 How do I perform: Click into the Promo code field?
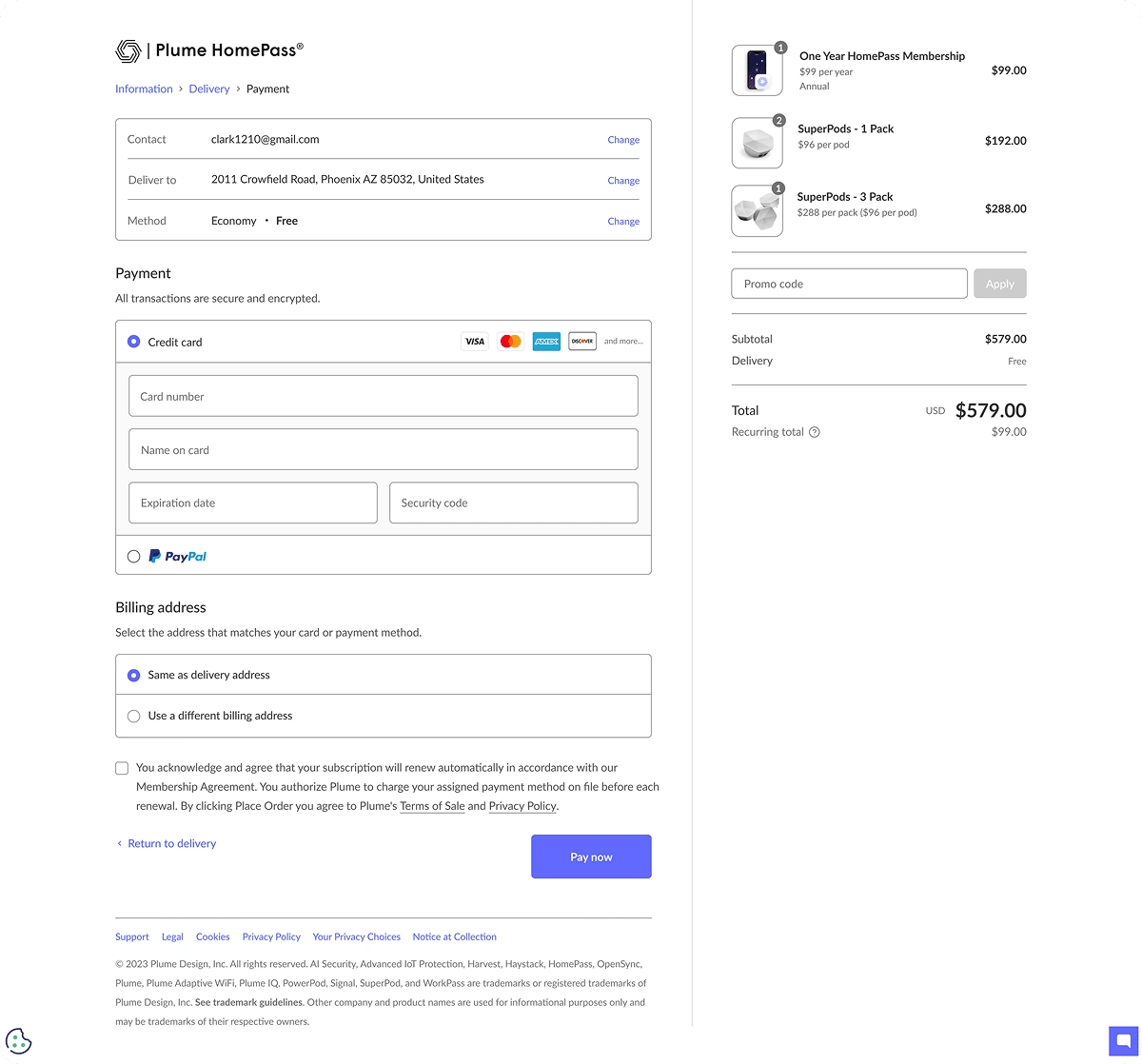click(849, 284)
